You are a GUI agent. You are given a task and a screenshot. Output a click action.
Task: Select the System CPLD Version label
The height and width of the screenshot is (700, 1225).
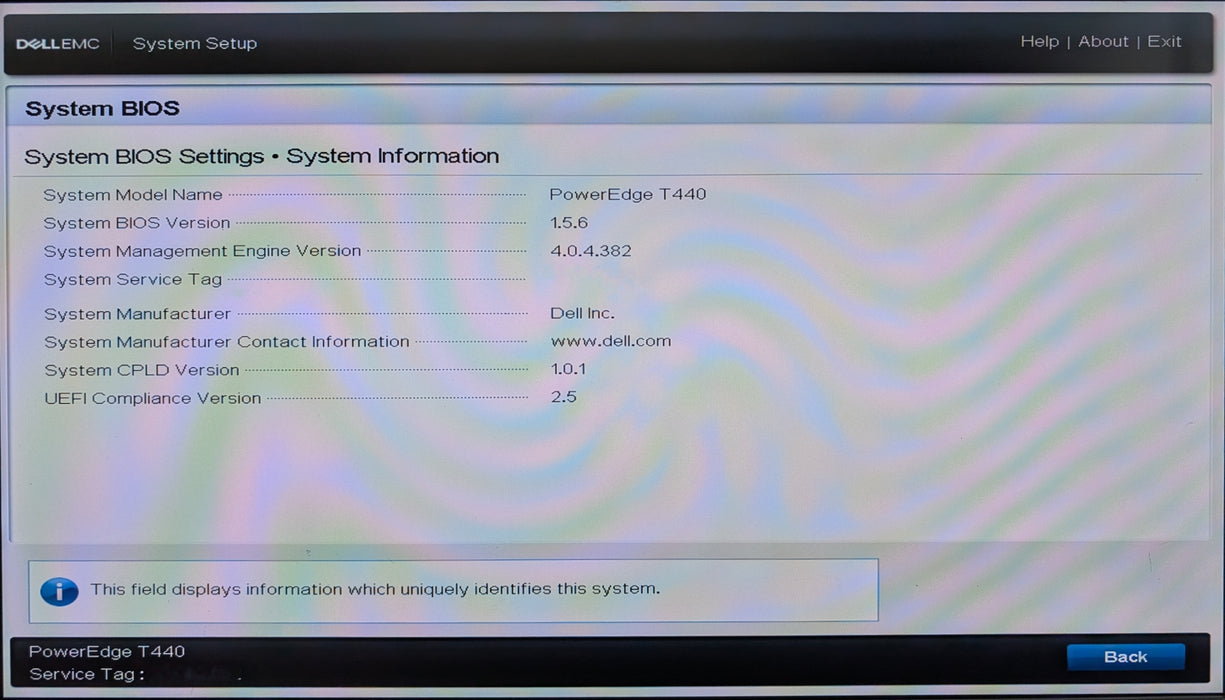click(x=142, y=370)
